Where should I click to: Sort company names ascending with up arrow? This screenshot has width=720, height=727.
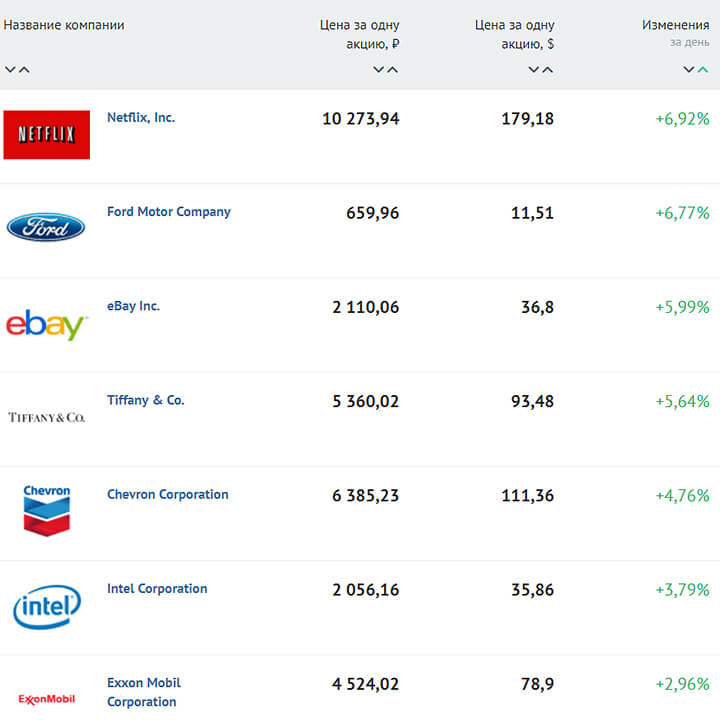(24, 70)
